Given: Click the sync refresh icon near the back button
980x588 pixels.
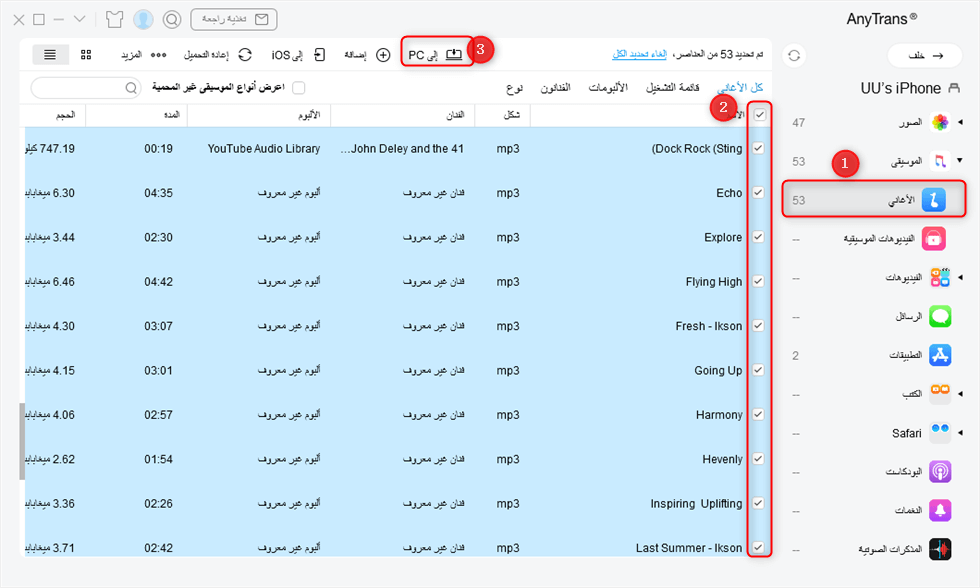Looking at the screenshot, I should 794,55.
